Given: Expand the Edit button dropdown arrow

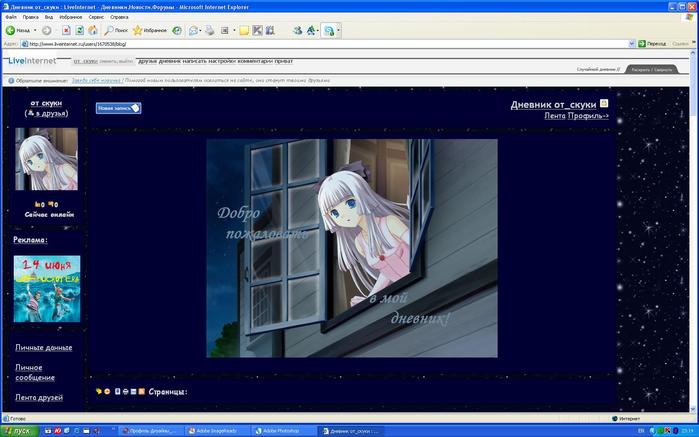Looking at the screenshot, I should pyautogui.click(x=234, y=30).
